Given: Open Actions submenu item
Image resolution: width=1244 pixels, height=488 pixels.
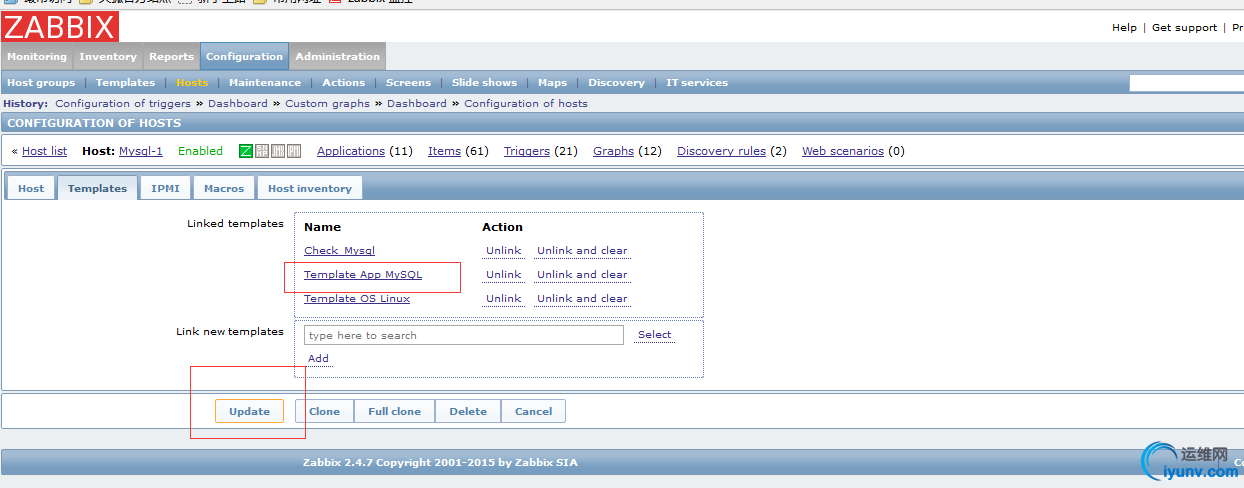Looking at the screenshot, I should click(x=344, y=83).
